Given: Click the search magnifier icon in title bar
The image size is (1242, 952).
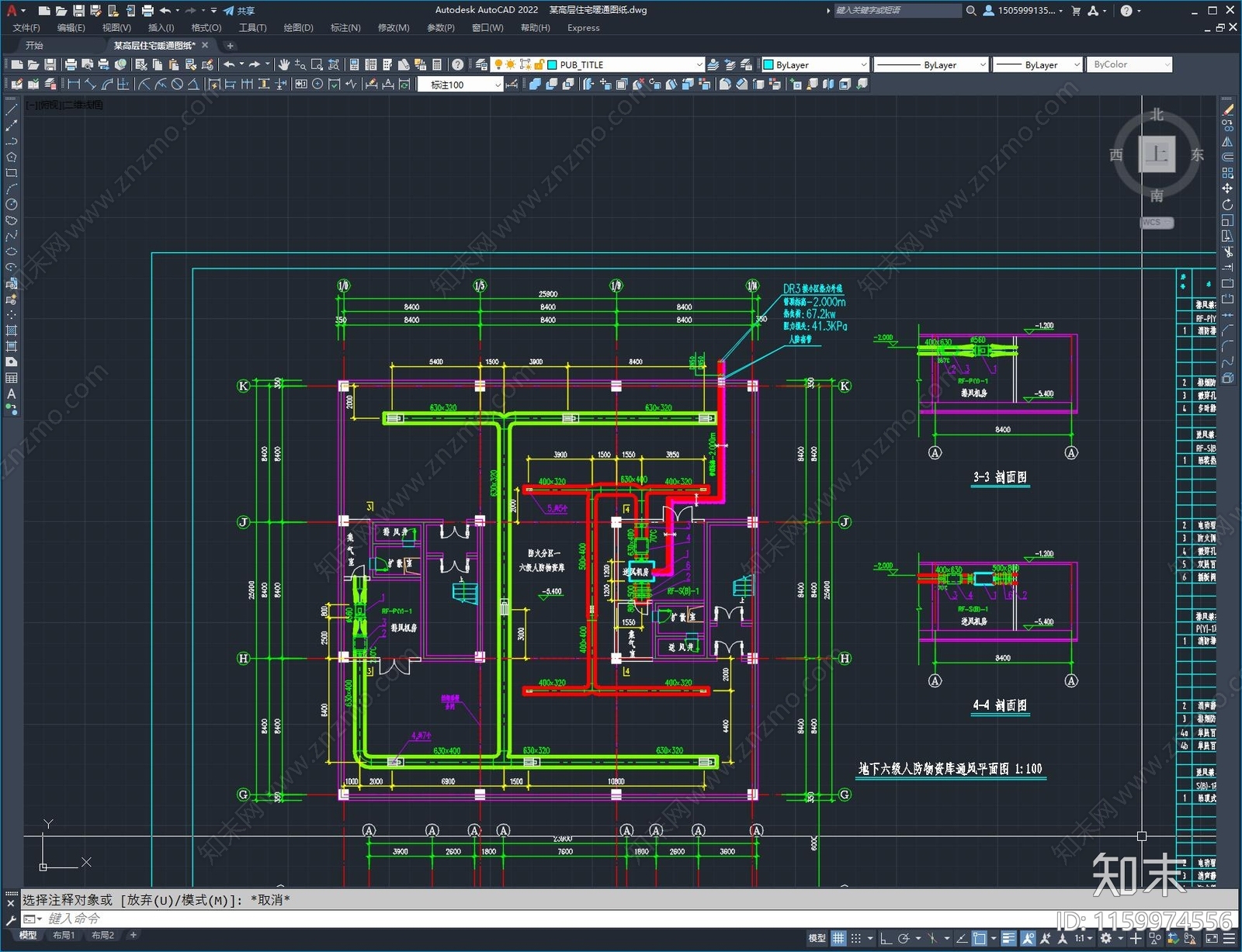Looking at the screenshot, I should [x=970, y=11].
